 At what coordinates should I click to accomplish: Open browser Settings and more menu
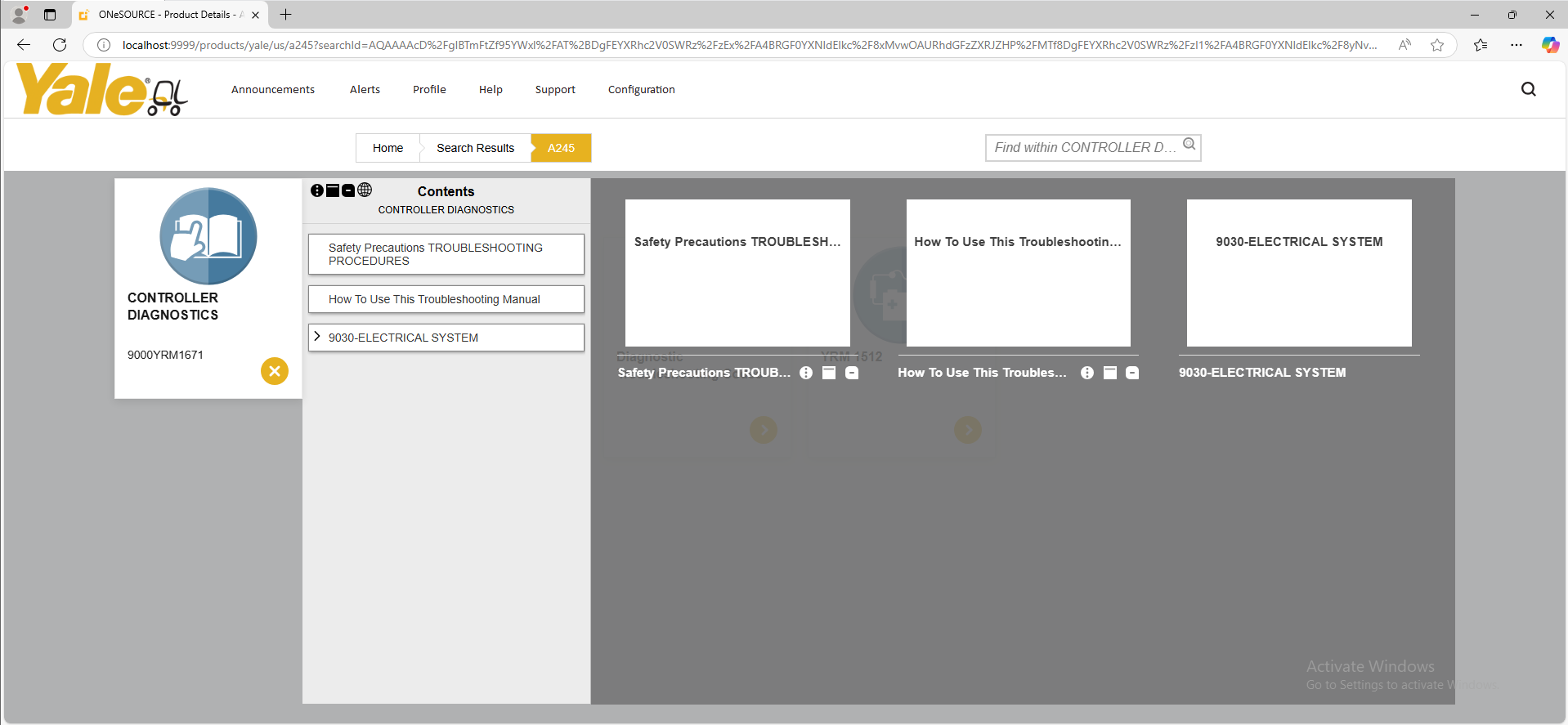[x=1516, y=45]
